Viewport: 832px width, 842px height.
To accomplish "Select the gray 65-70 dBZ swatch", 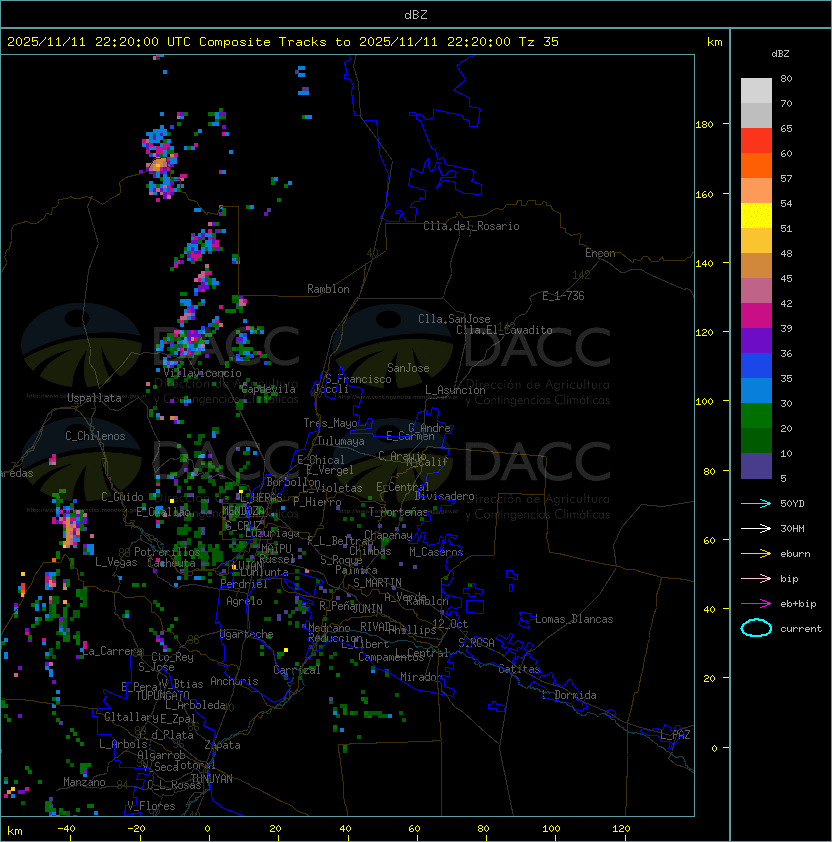I will (x=756, y=115).
